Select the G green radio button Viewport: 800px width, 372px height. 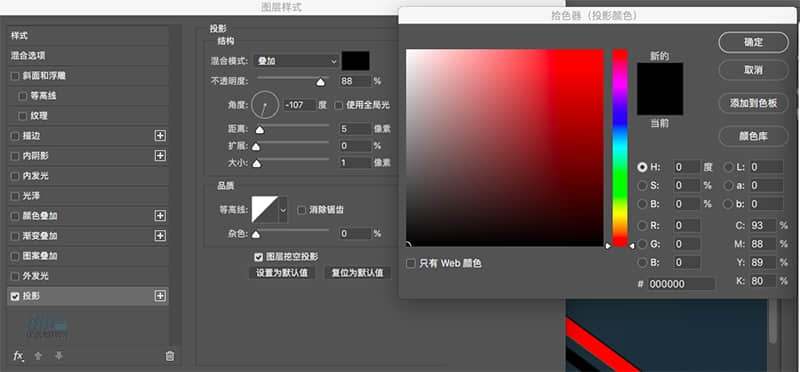tap(642, 244)
